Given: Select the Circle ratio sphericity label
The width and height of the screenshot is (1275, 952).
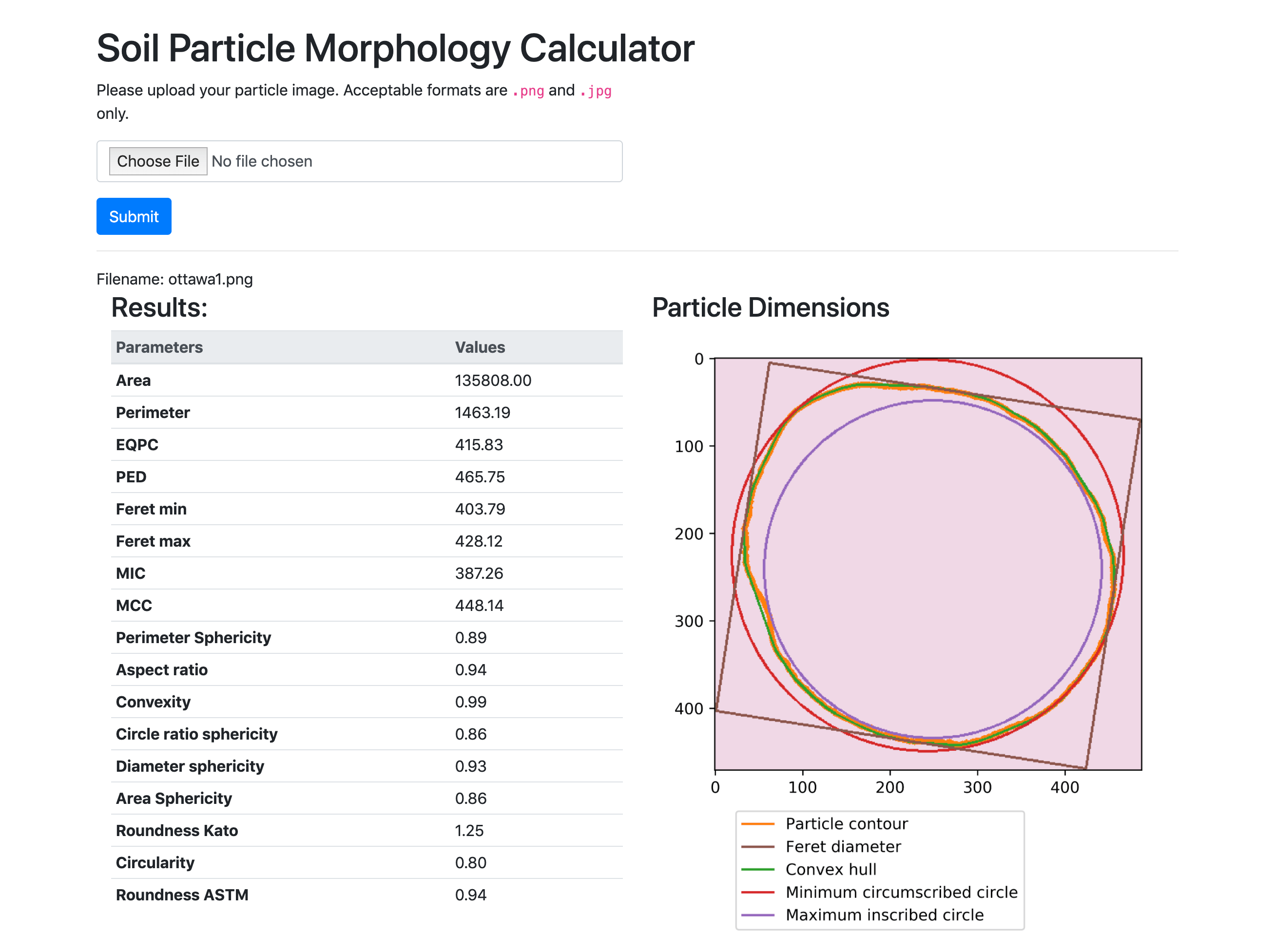Looking at the screenshot, I should pos(196,734).
